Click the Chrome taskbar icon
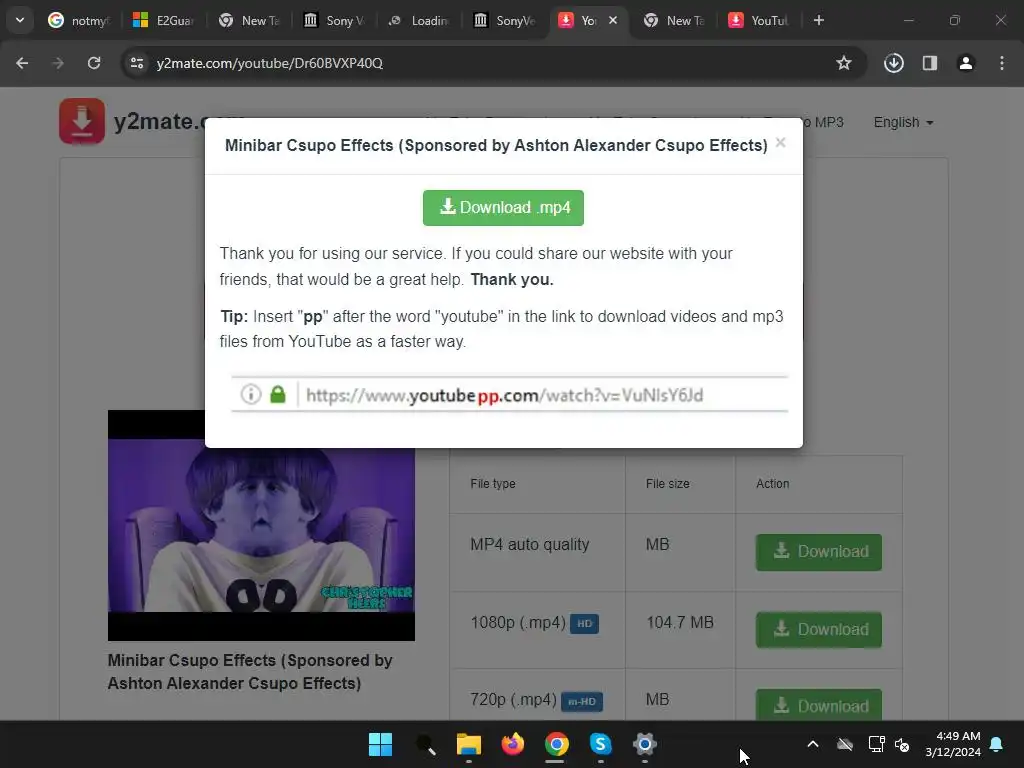 pos(556,744)
